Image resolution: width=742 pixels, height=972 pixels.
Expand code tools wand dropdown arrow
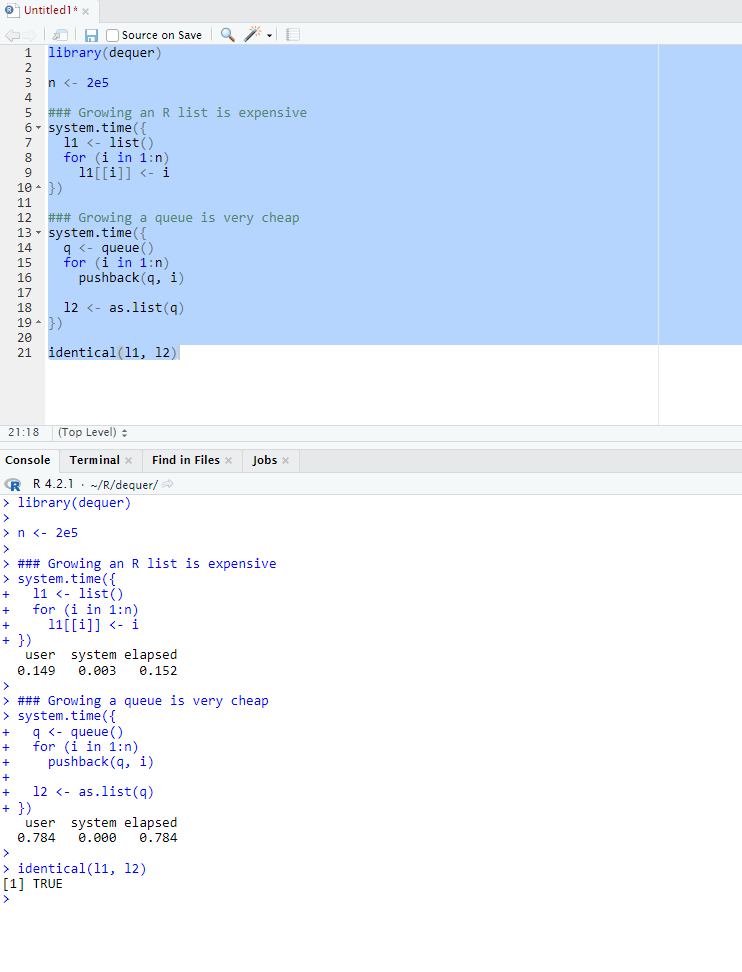coord(270,36)
